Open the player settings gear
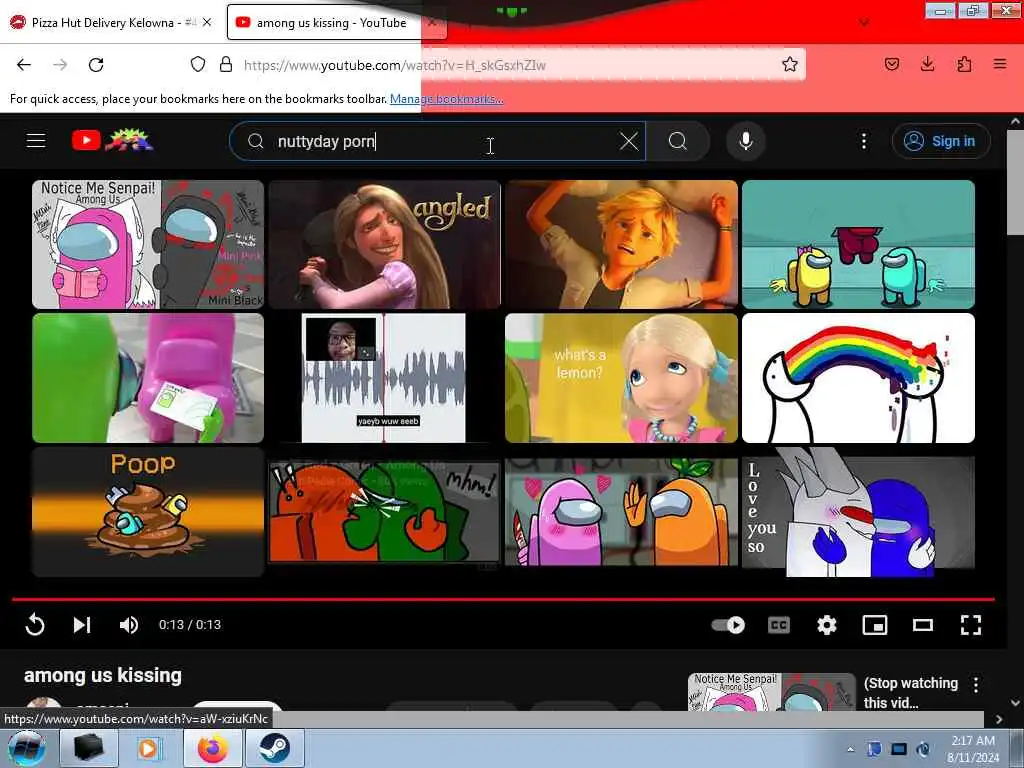The height and width of the screenshot is (768, 1024). point(827,625)
